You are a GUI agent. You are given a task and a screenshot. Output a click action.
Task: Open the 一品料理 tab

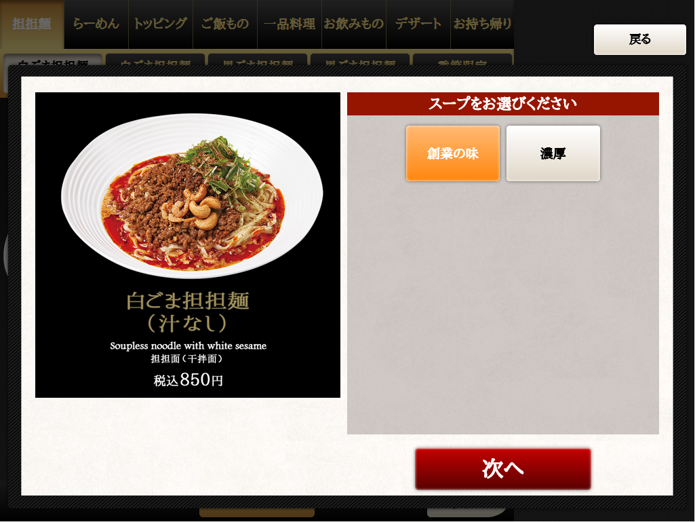pyautogui.click(x=289, y=24)
